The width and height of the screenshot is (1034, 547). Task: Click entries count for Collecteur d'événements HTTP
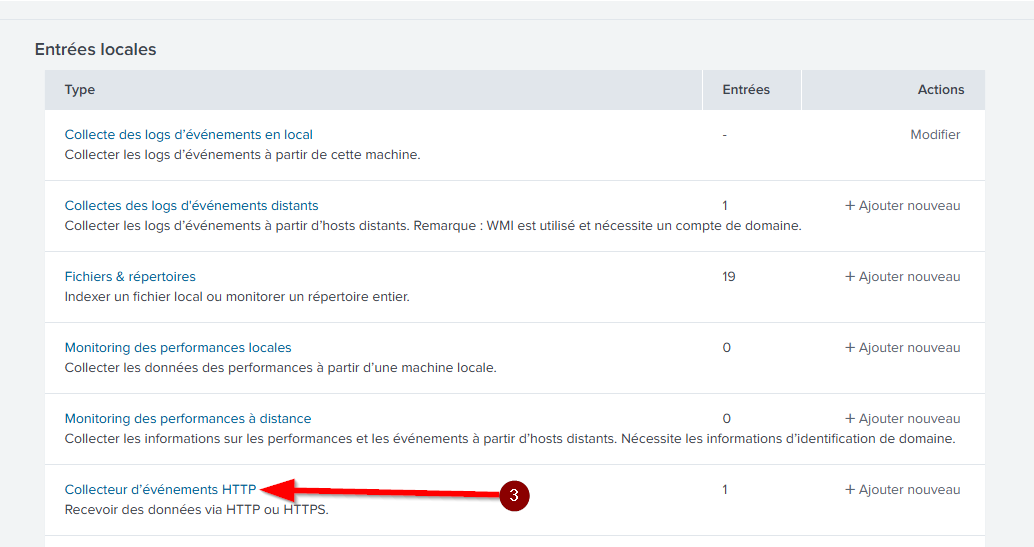(725, 489)
